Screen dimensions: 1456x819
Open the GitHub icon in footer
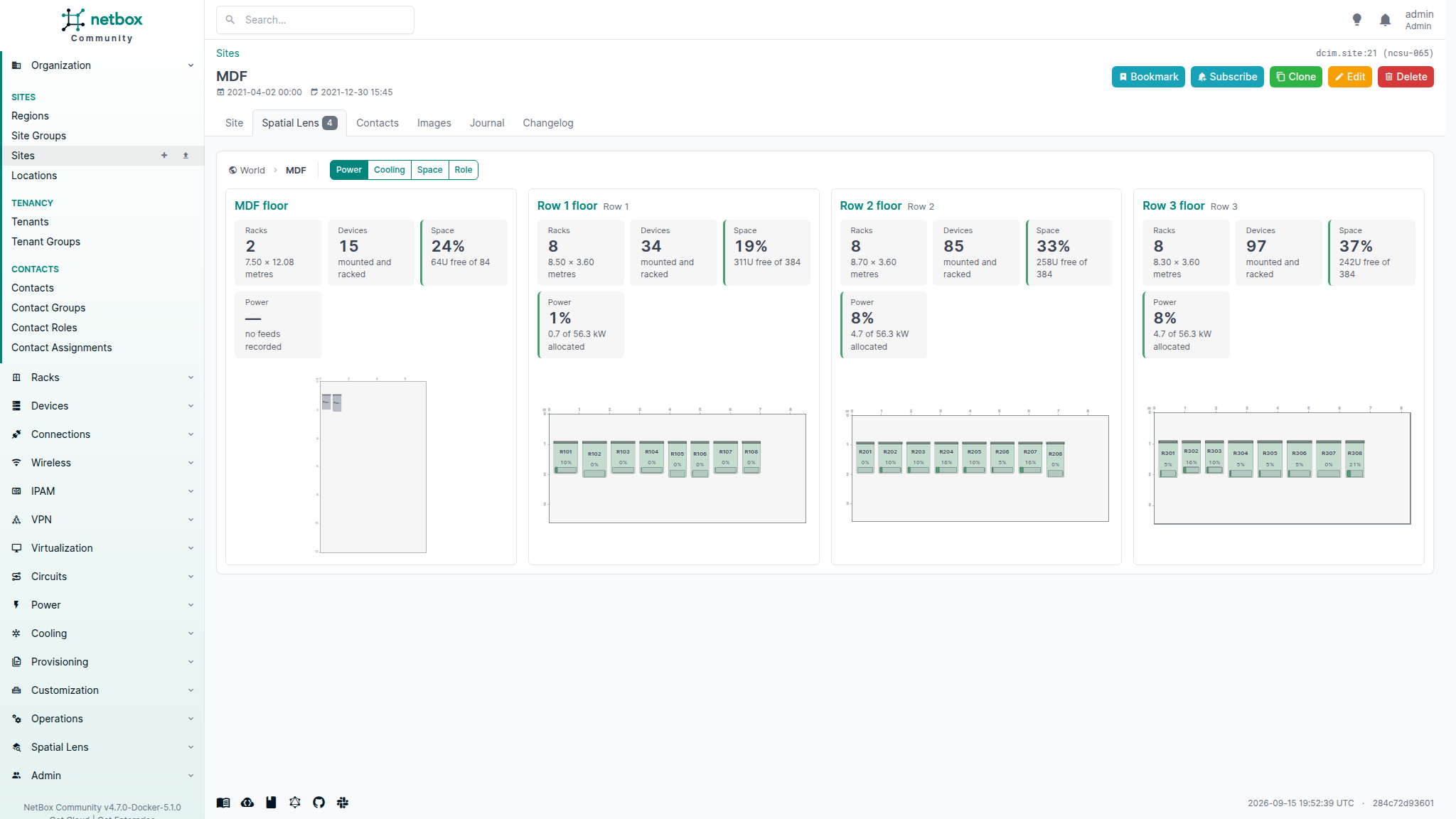pyautogui.click(x=318, y=803)
